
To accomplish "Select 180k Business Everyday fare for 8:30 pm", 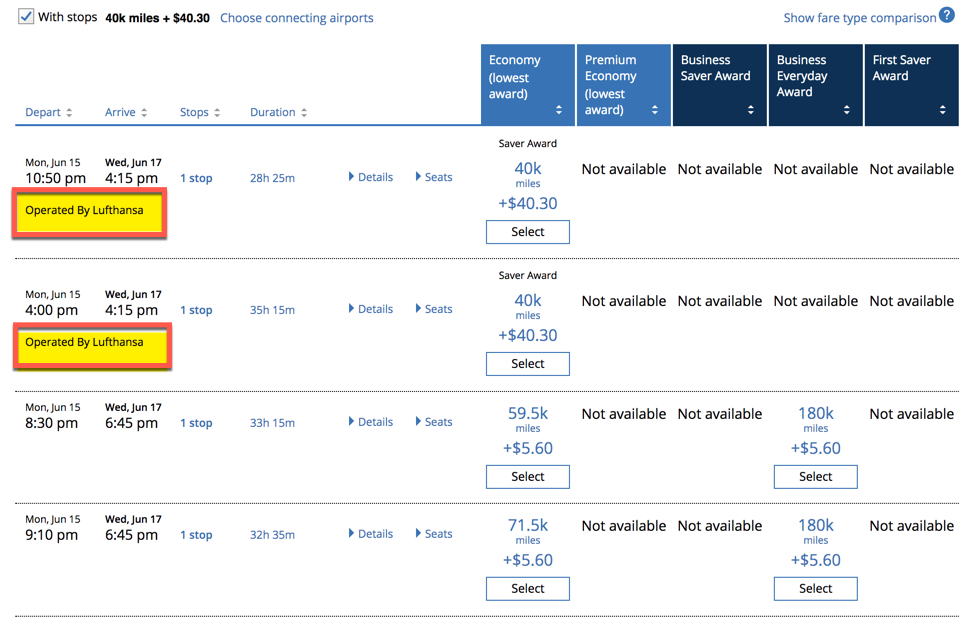I will [815, 477].
